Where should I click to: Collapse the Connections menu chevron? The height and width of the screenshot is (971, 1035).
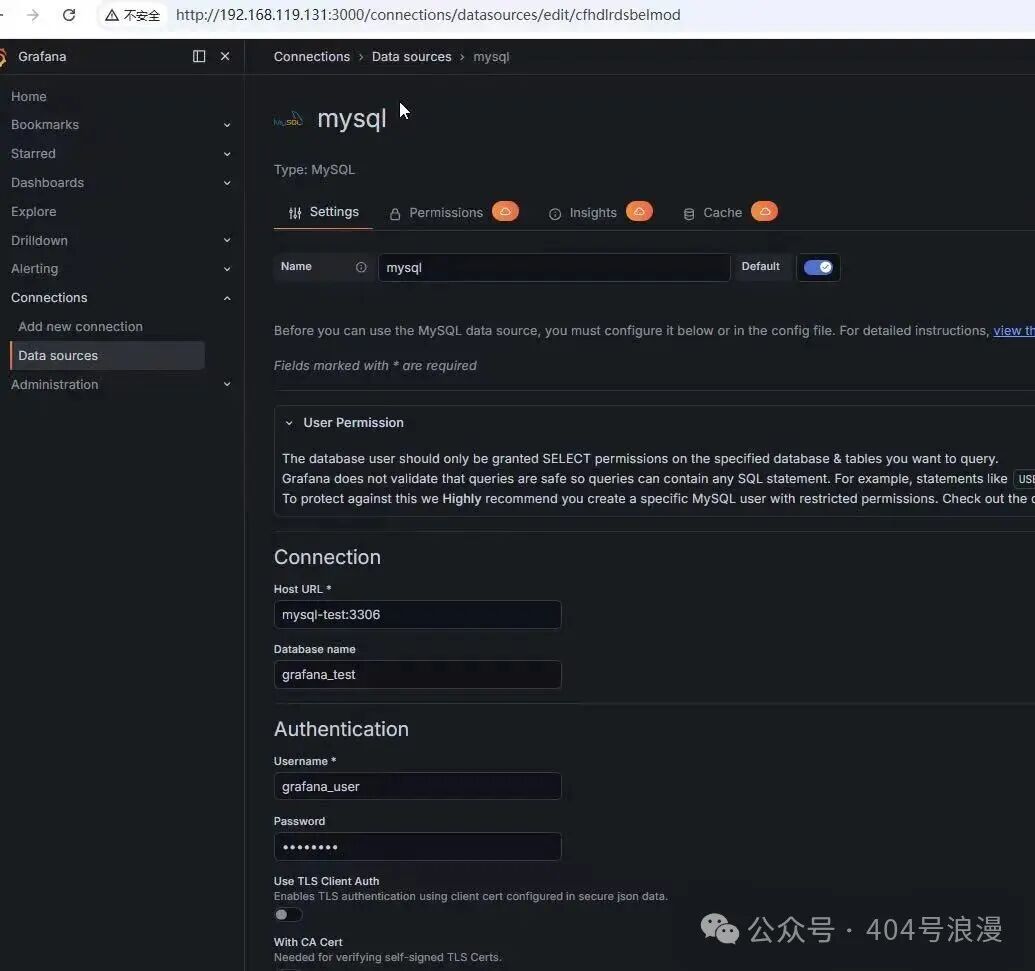(x=227, y=298)
